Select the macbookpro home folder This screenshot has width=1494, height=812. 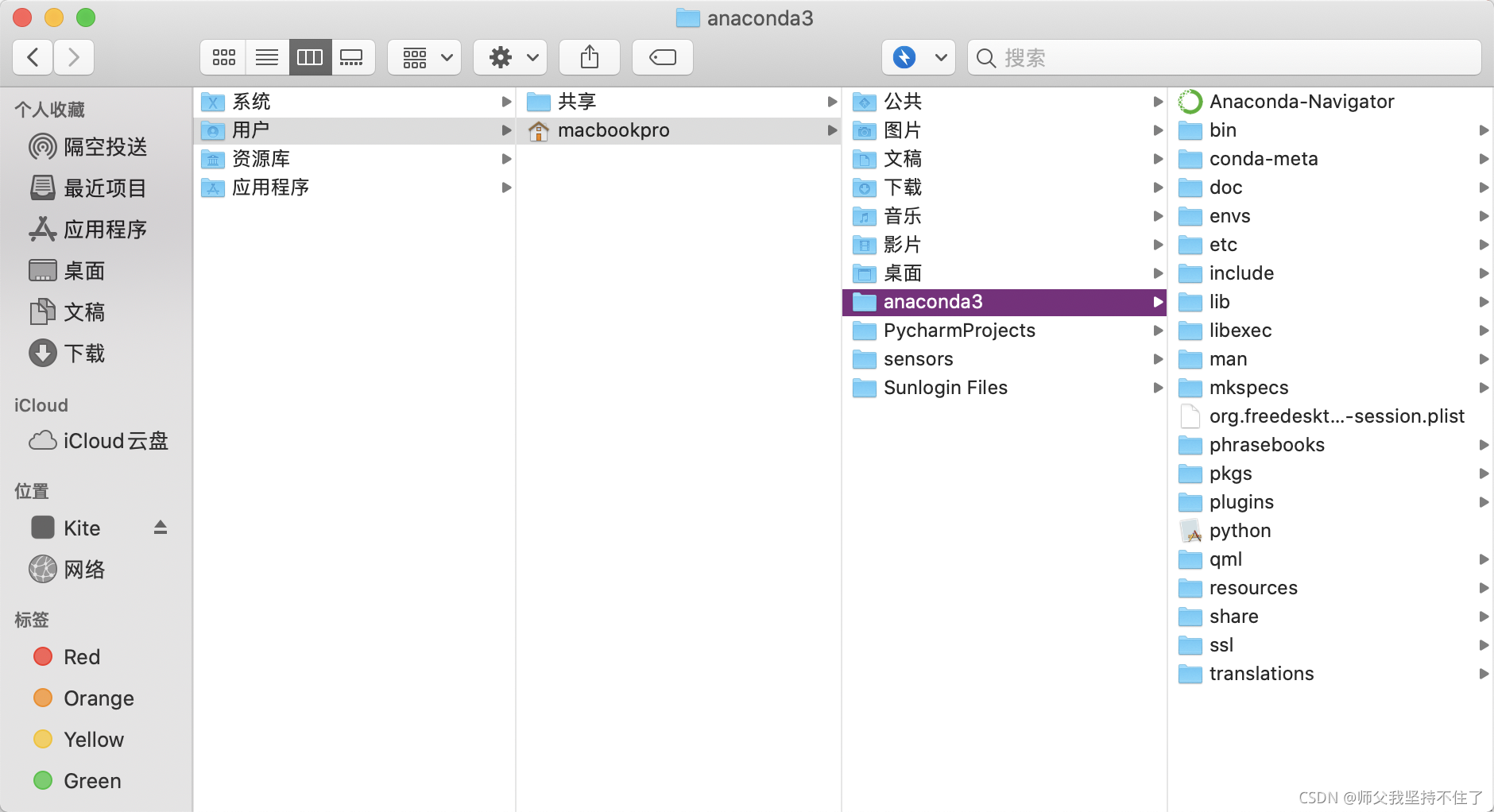679,130
